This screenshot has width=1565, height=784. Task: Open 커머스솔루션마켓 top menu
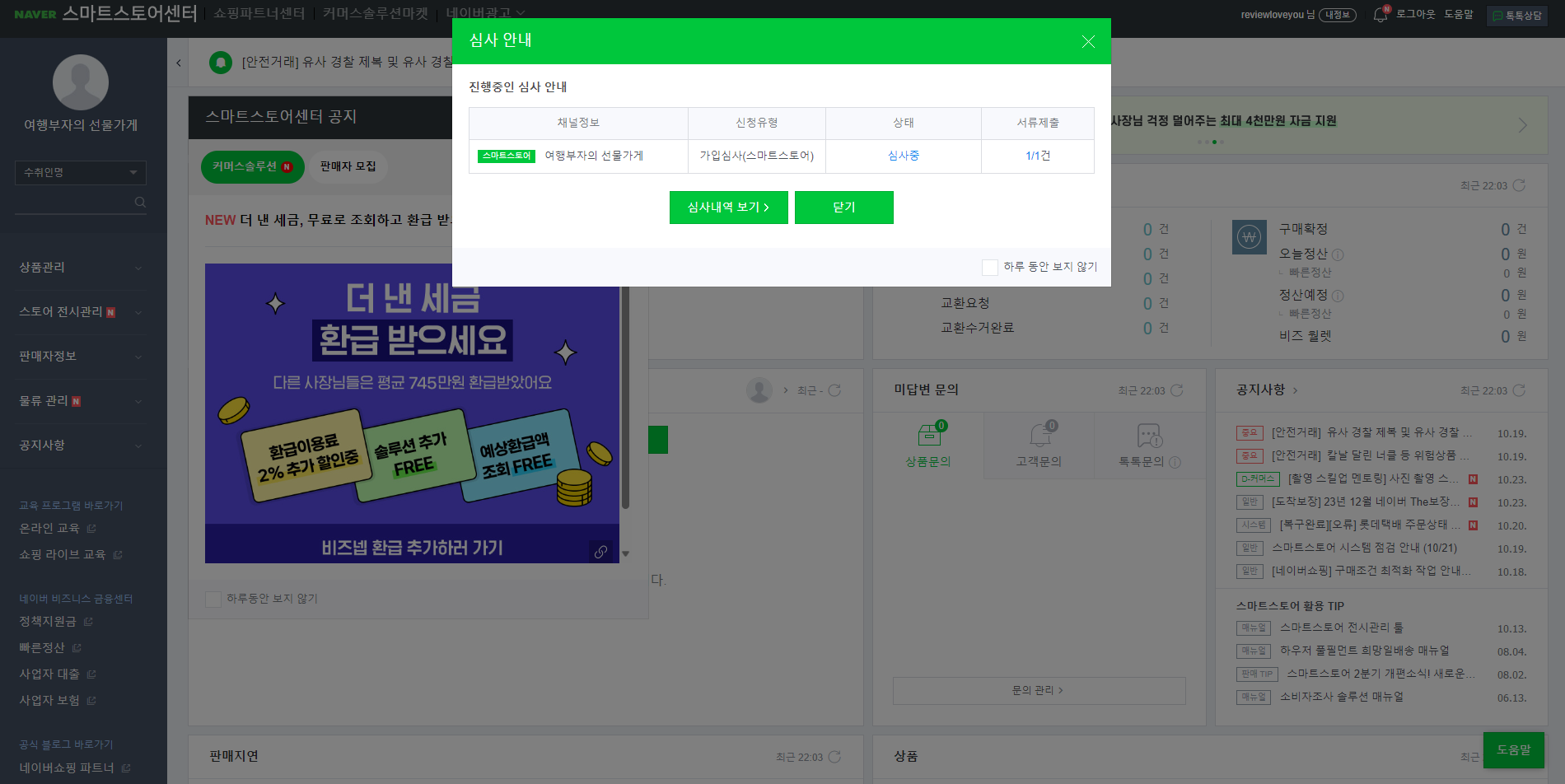376,13
